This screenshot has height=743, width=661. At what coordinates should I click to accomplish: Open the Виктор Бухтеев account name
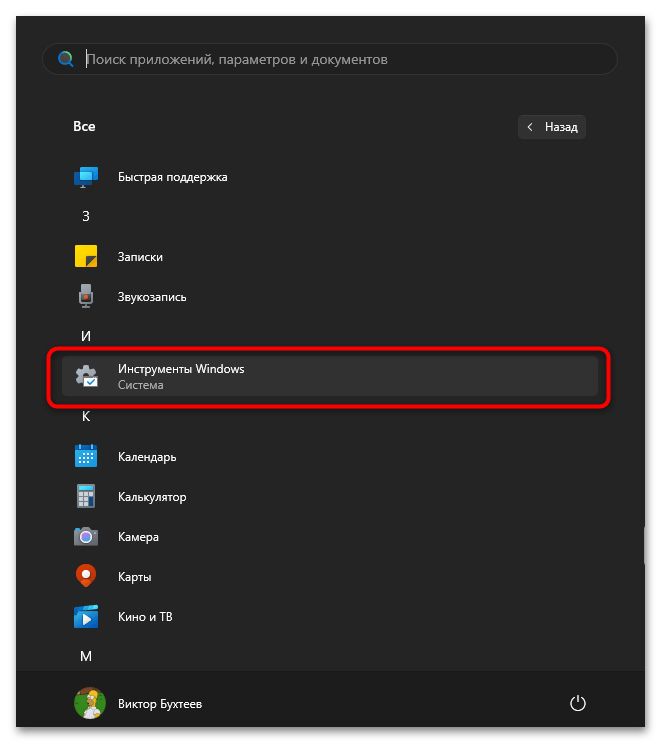tap(160, 704)
